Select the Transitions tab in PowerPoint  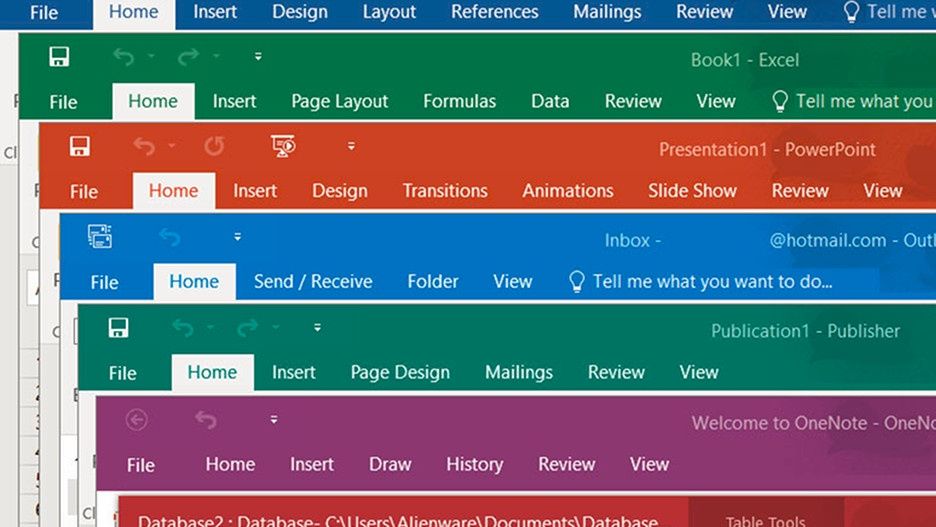coord(445,191)
